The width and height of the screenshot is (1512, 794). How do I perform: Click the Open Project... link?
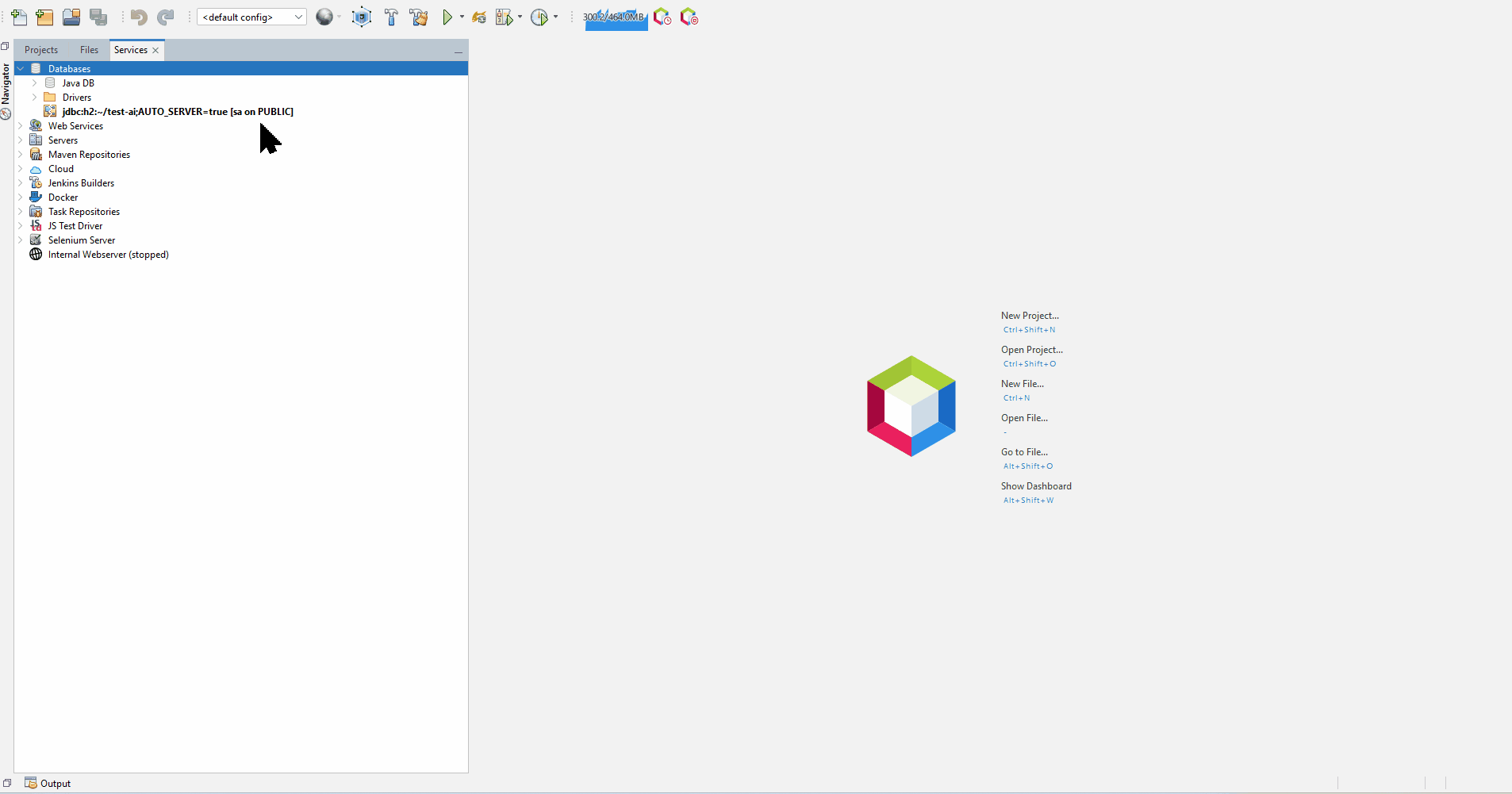tap(1031, 350)
